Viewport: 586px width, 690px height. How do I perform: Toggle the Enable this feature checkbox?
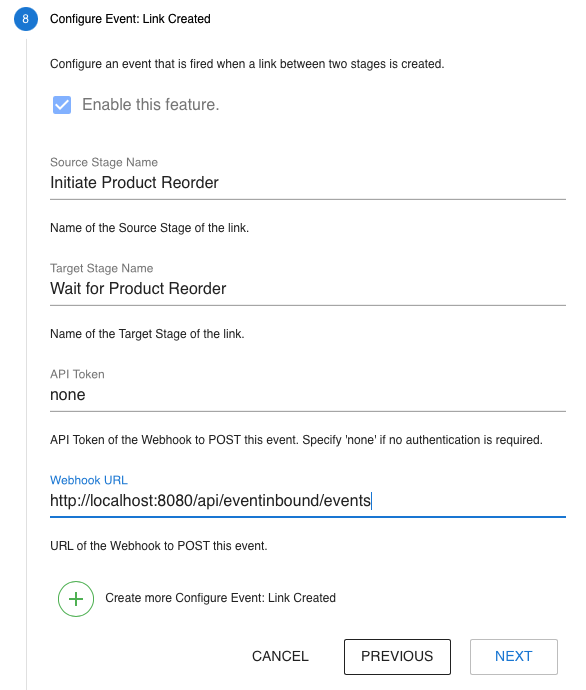point(62,105)
